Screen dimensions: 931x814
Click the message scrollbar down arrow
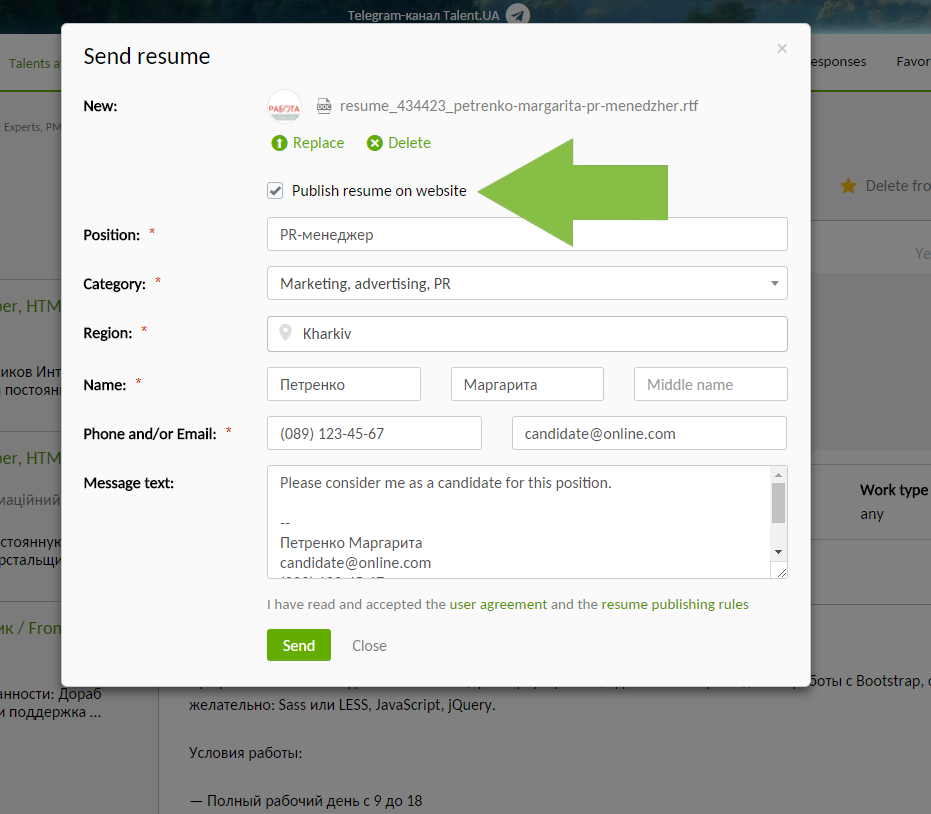[x=778, y=552]
